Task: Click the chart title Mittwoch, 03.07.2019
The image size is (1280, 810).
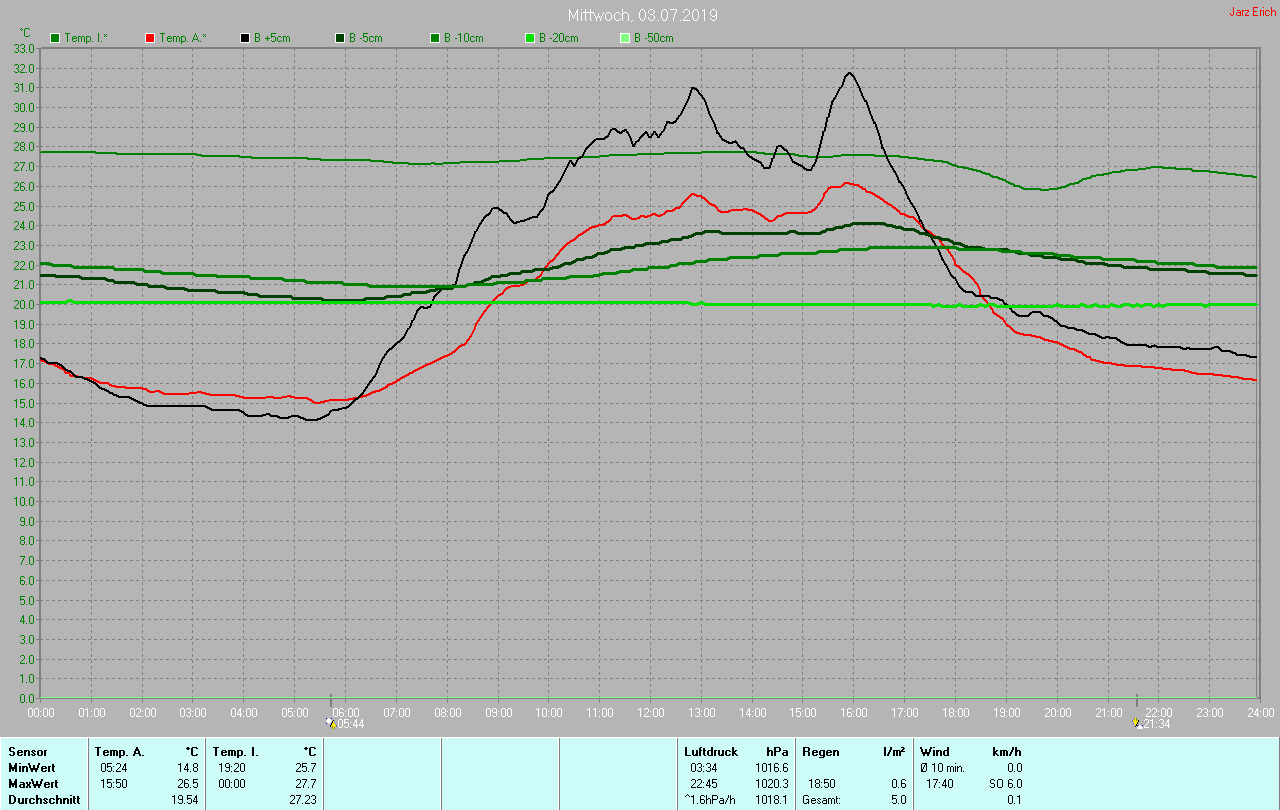Action: [x=642, y=15]
